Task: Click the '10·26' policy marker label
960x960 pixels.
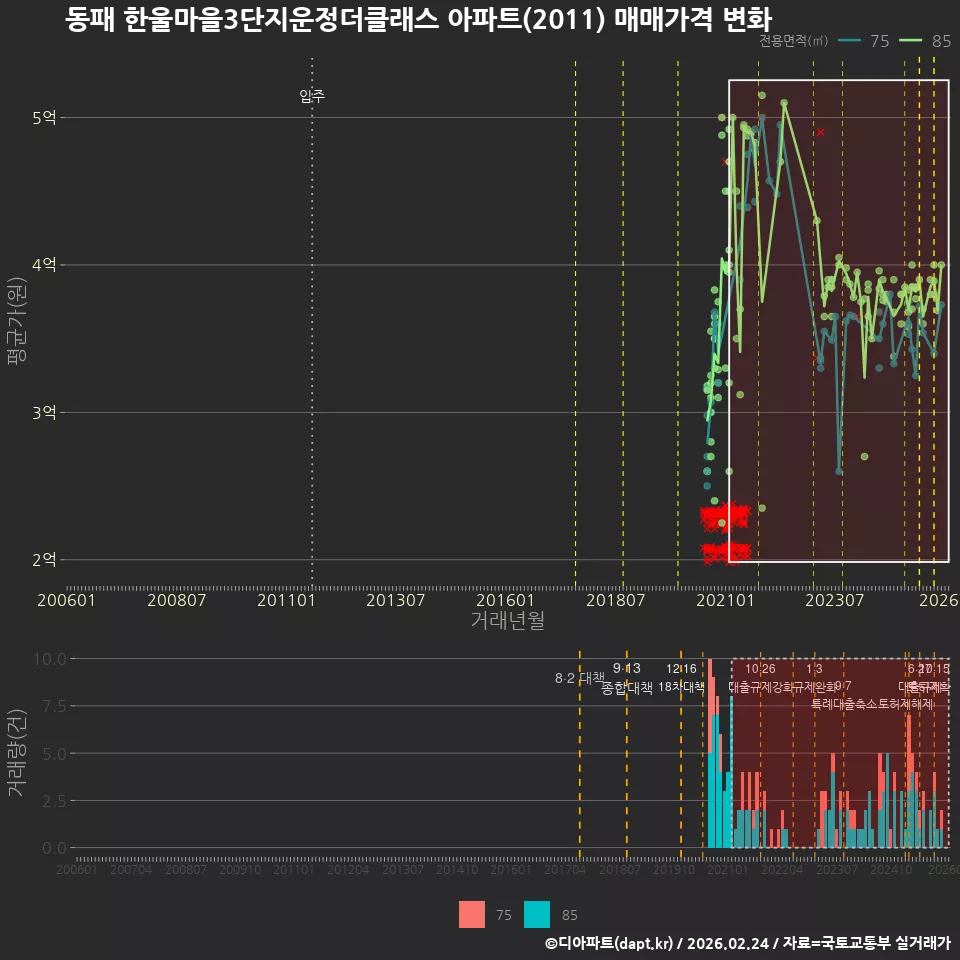Action: click(x=760, y=669)
